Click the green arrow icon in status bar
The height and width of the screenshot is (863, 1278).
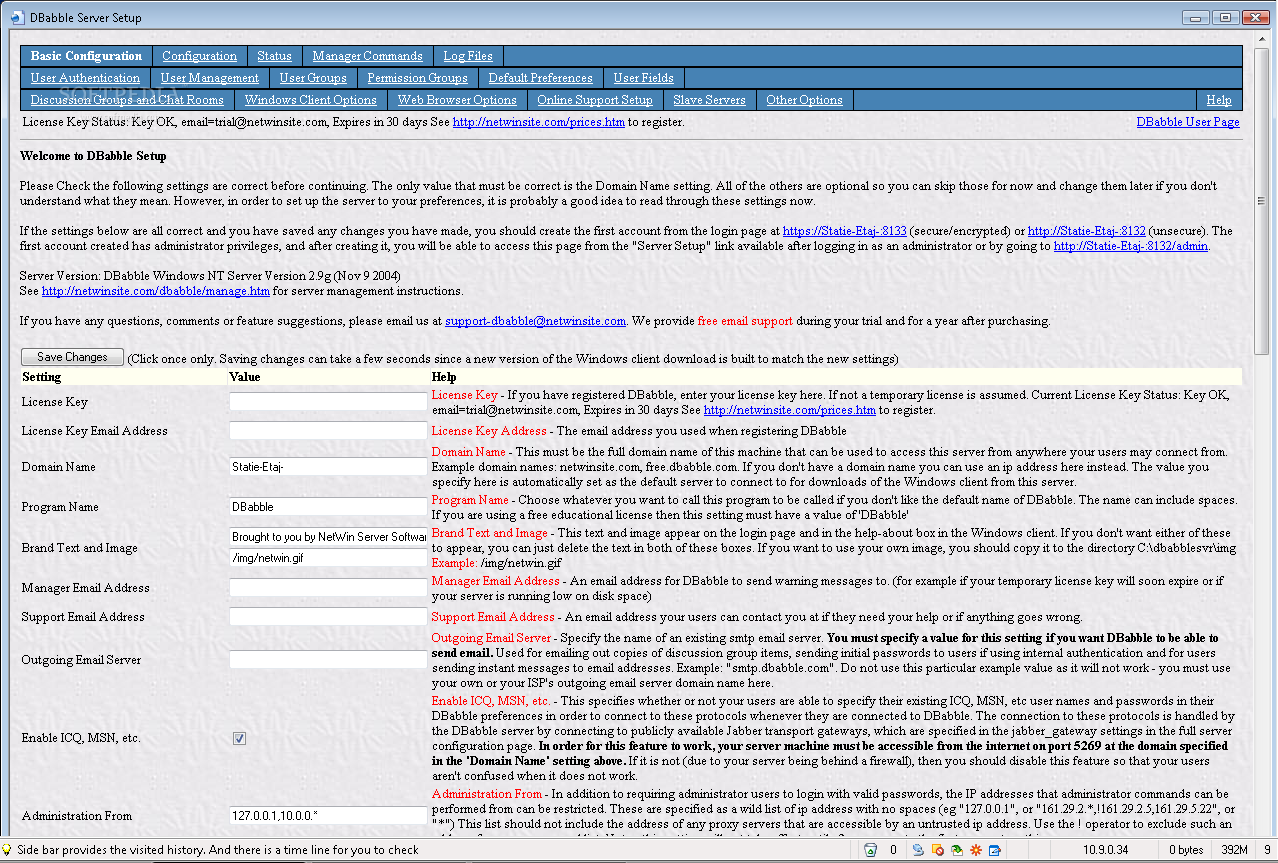pos(956,850)
